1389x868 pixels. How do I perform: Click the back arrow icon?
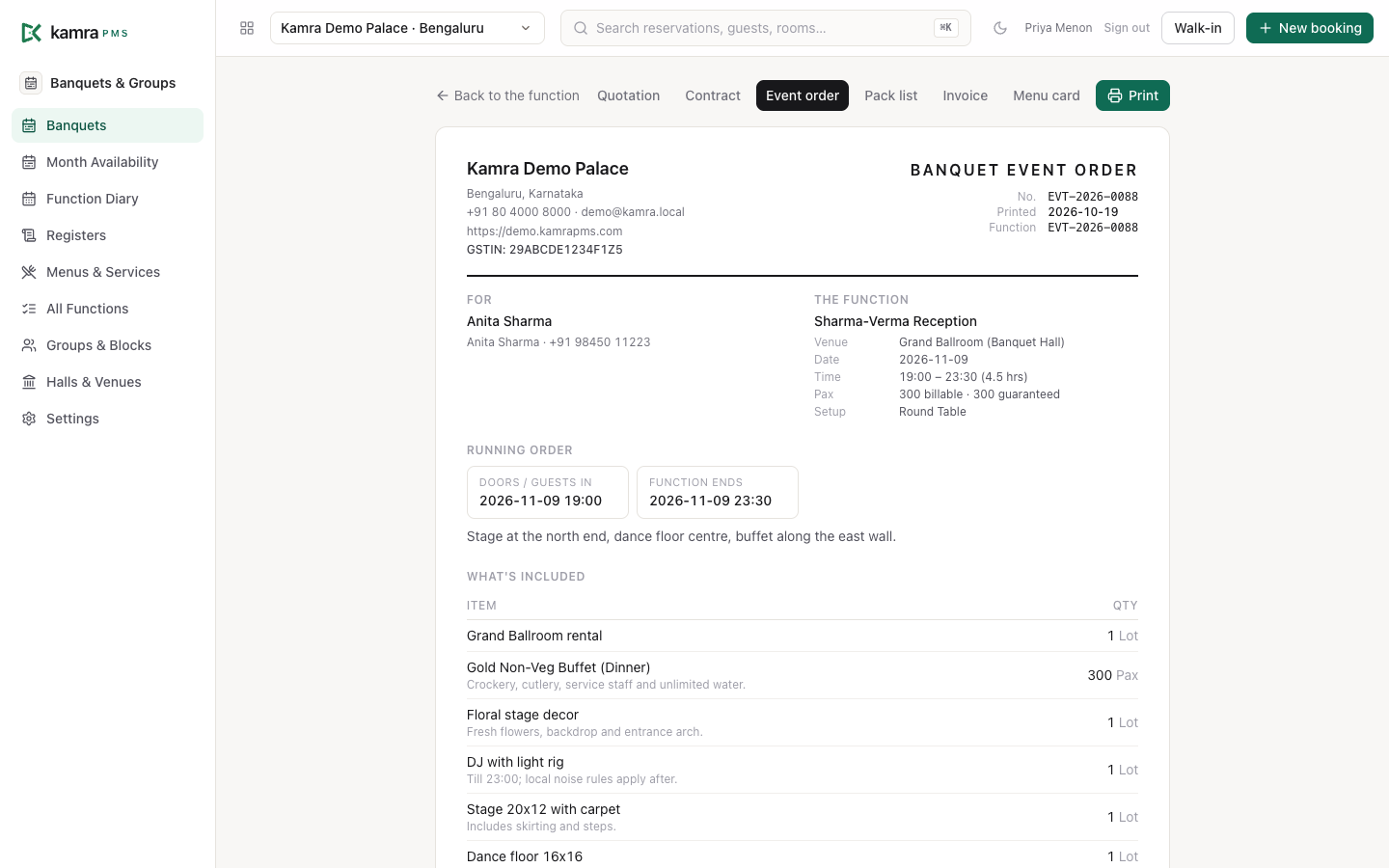(x=443, y=95)
